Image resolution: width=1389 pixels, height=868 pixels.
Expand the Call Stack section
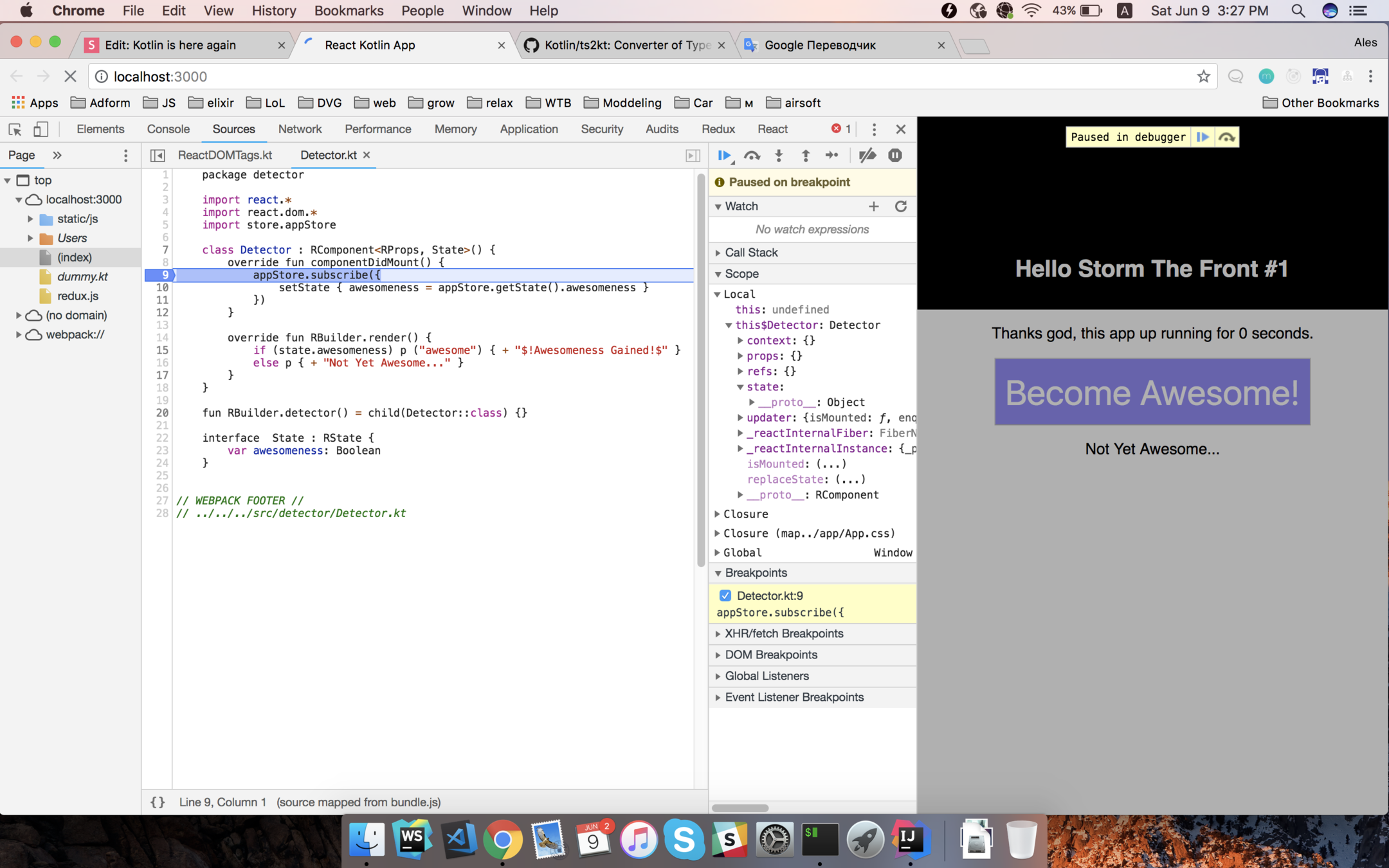[751, 253]
